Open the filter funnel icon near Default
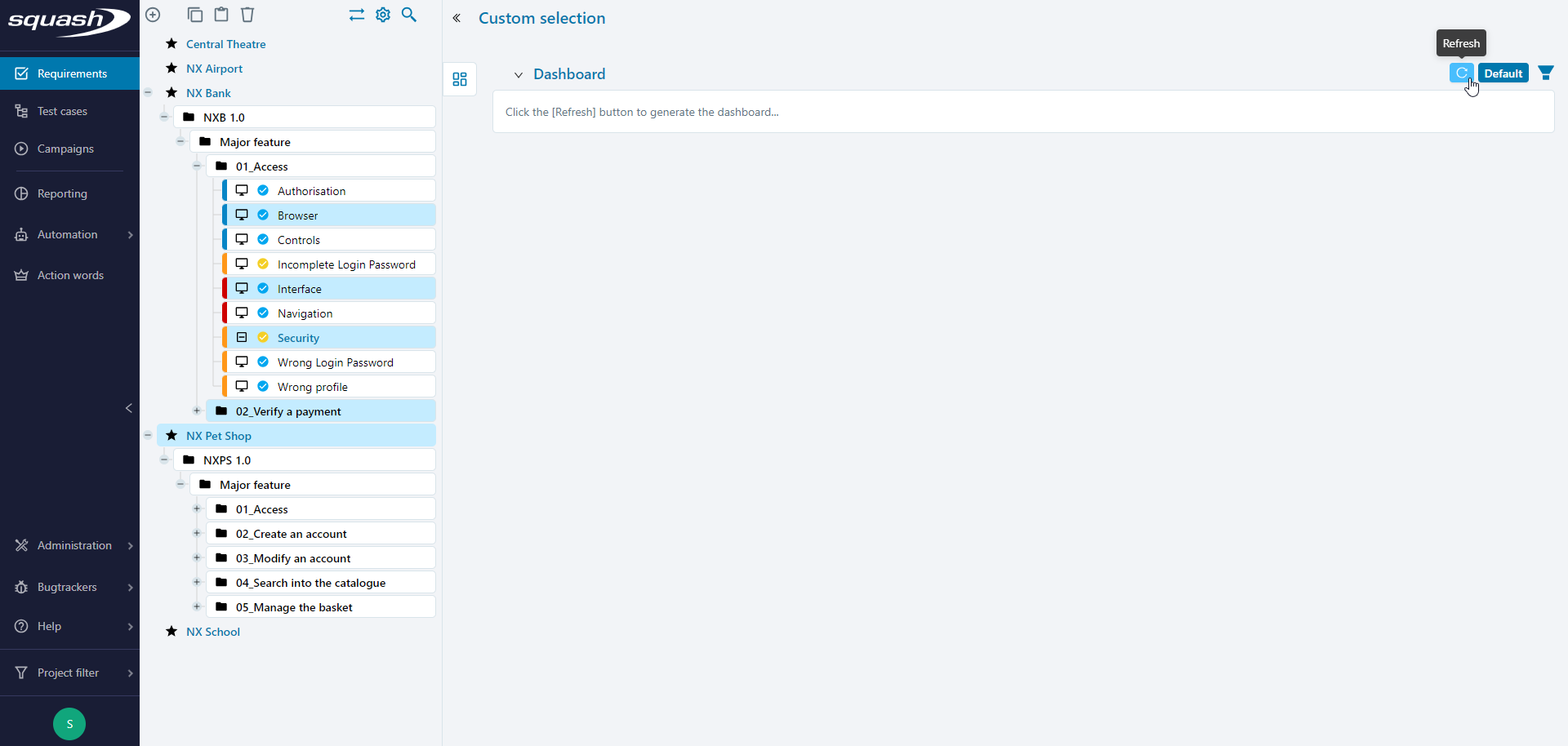This screenshot has height=746, width=1568. click(x=1546, y=73)
